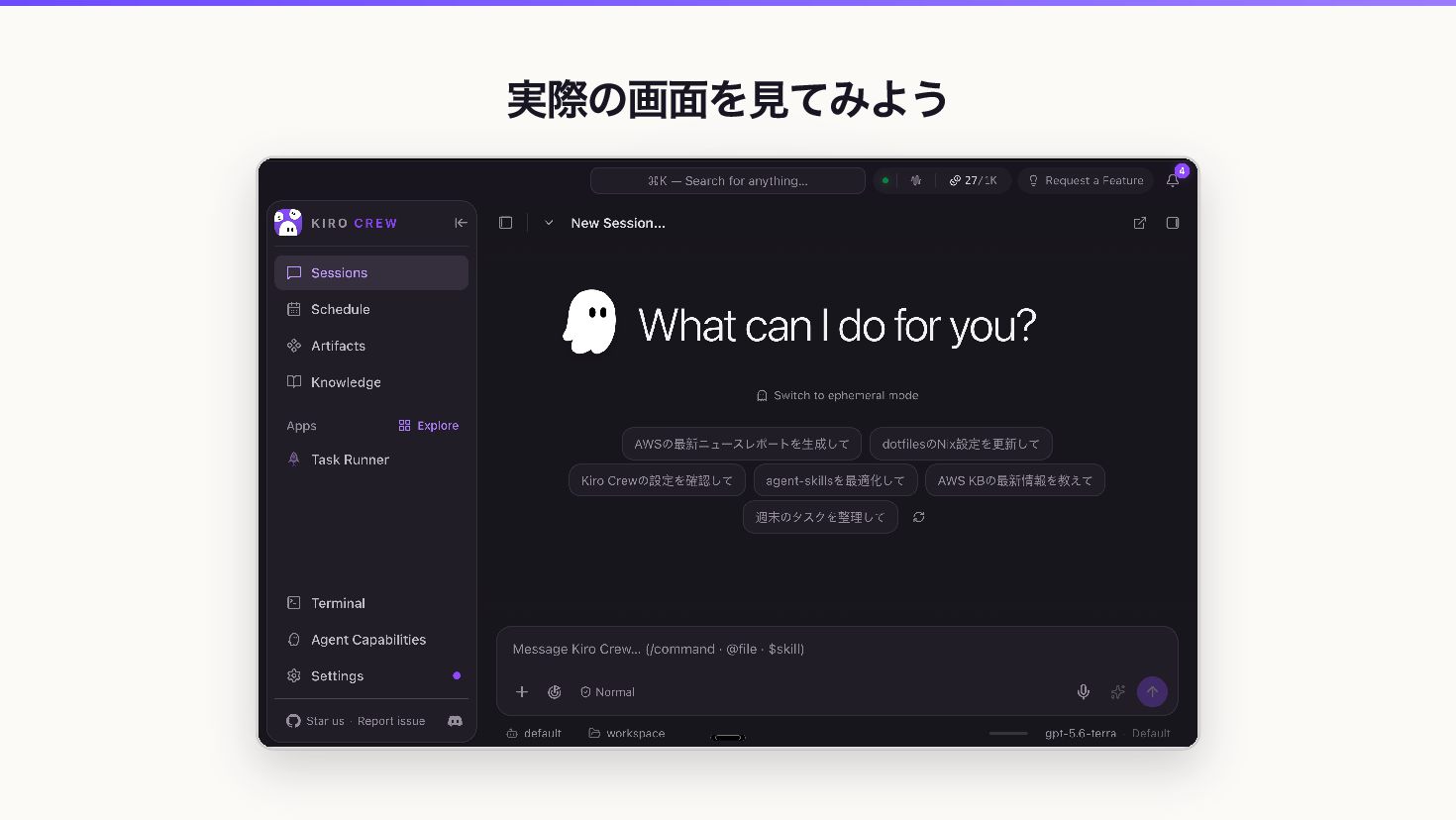This screenshot has width=1456, height=820.
Task: Go to Artifacts
Action: pos(371,346)
